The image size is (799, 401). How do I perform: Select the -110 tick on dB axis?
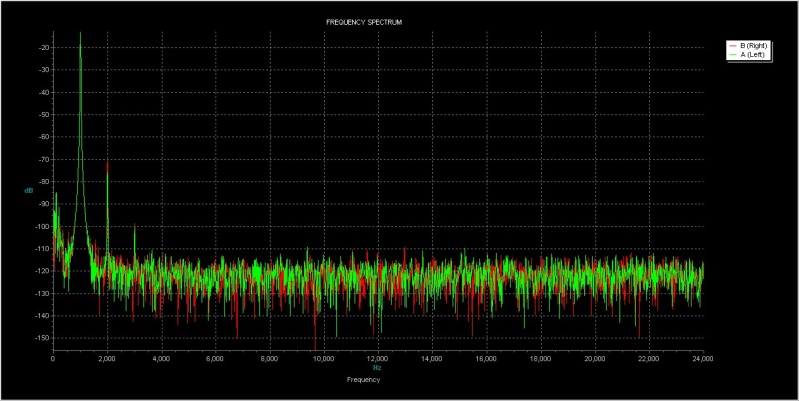point(42,249)
